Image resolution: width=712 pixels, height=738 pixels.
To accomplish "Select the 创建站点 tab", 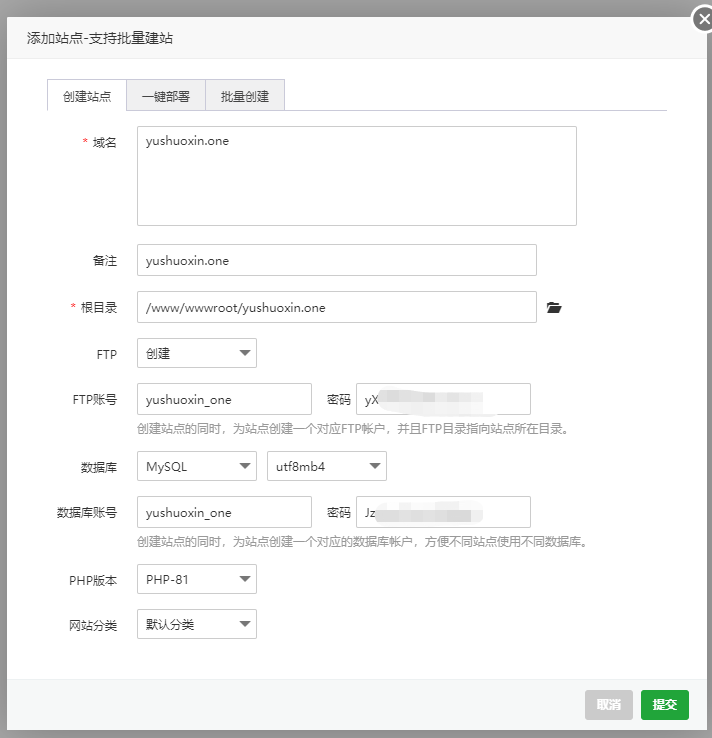I will pyautogui.click(x=87, y=96).
